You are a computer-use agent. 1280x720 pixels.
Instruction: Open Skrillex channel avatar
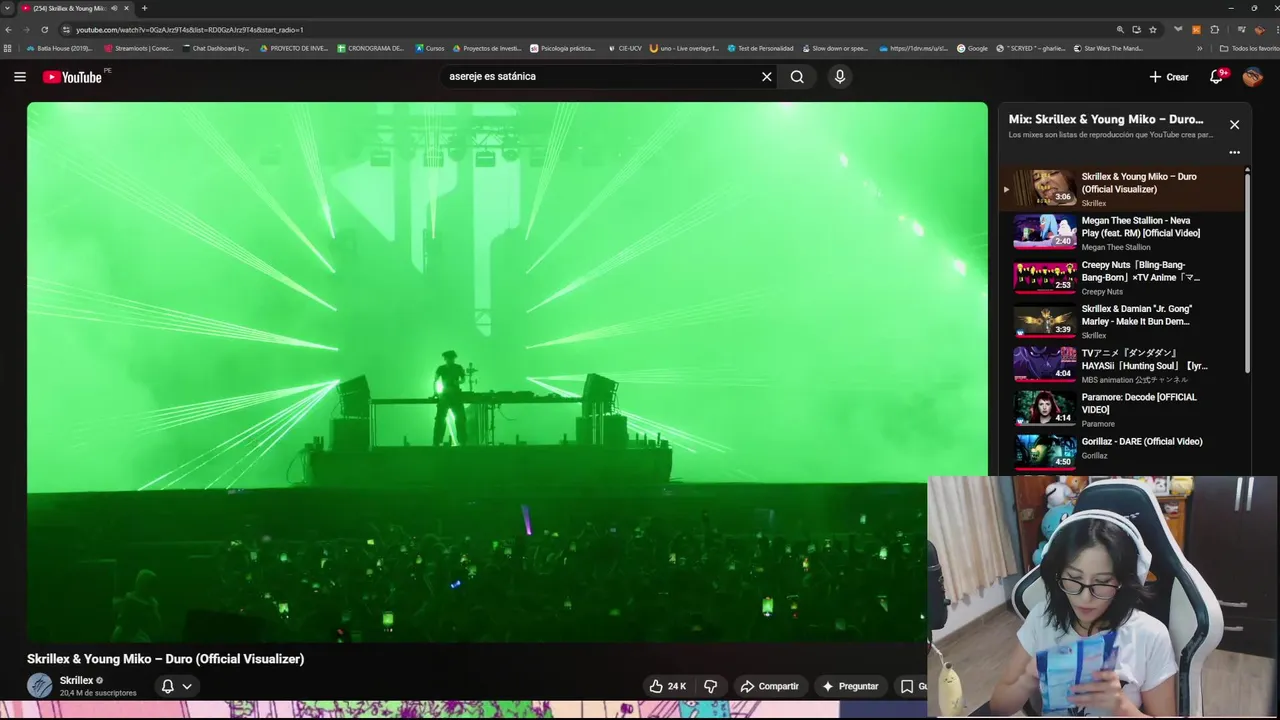(39, 685)
